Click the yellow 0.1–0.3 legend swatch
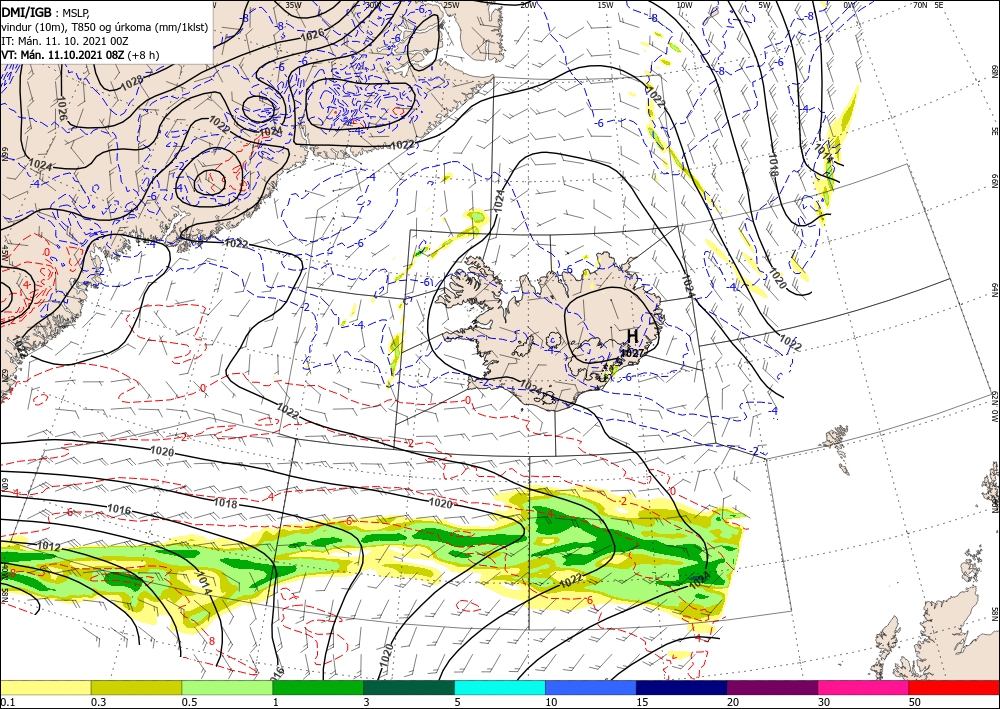 click(x=45, y=687)
